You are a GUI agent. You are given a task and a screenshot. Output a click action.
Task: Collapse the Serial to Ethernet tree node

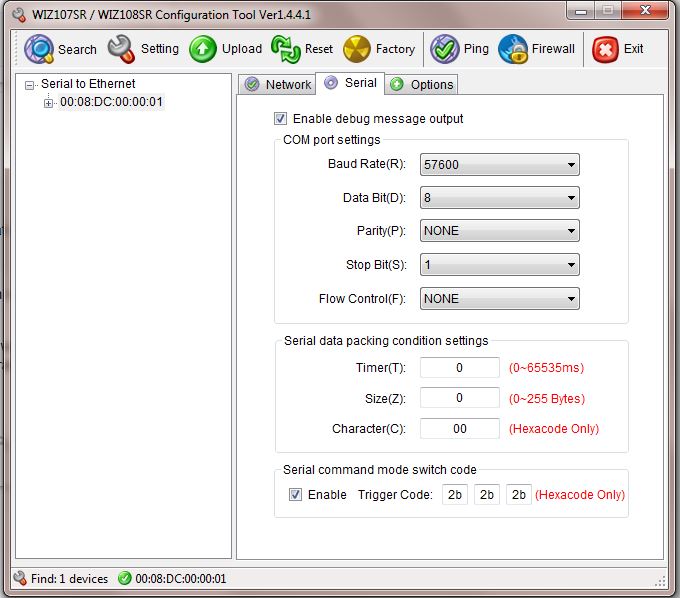coord(29,85)
